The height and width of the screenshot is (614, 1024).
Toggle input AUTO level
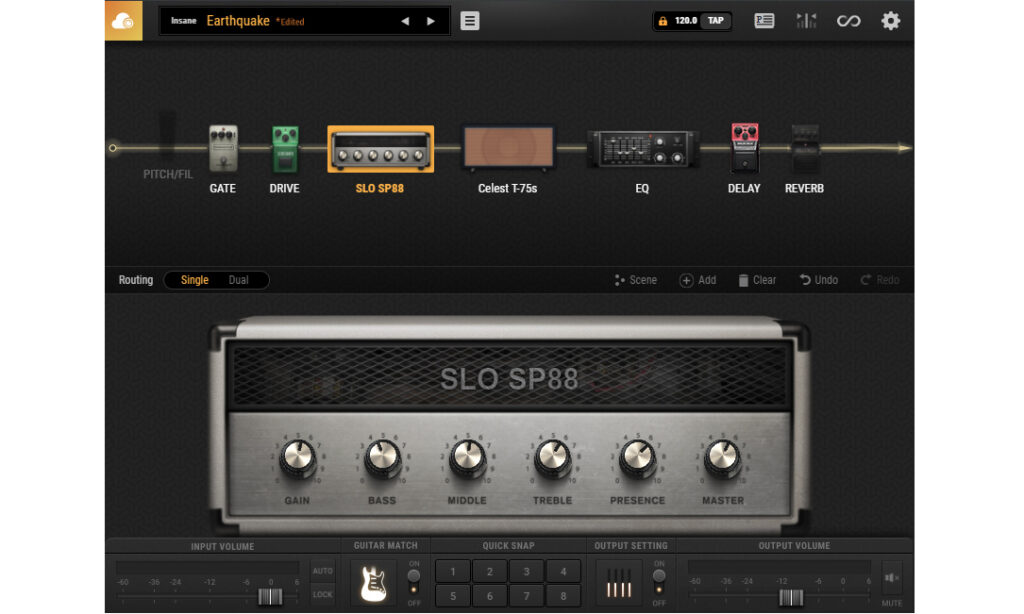(x=323, y=571)
